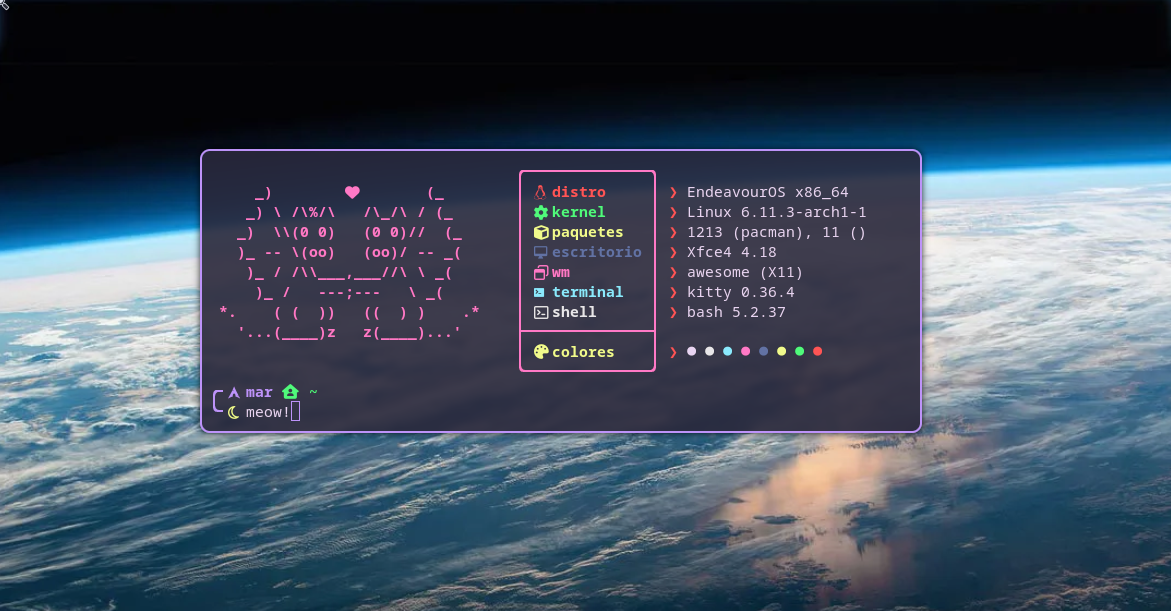Click the 'awesome (X11)' text
This screenshot has width=1171, height=611.
coord(745,273)
